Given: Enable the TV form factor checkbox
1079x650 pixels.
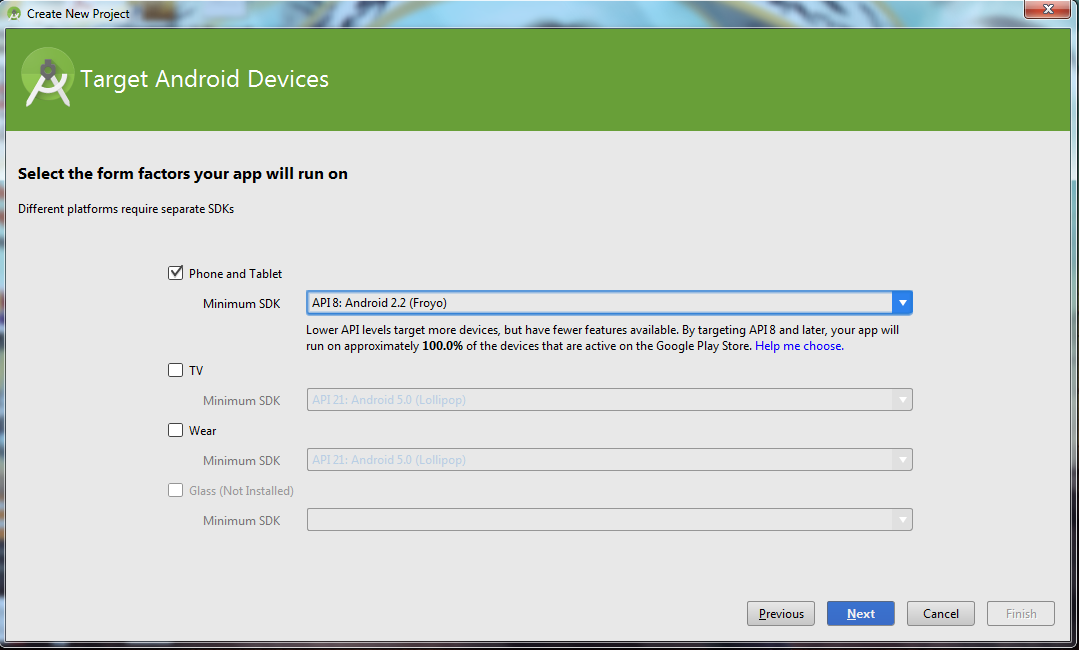Looking at the screenshot, I should (x=175, y=370).
